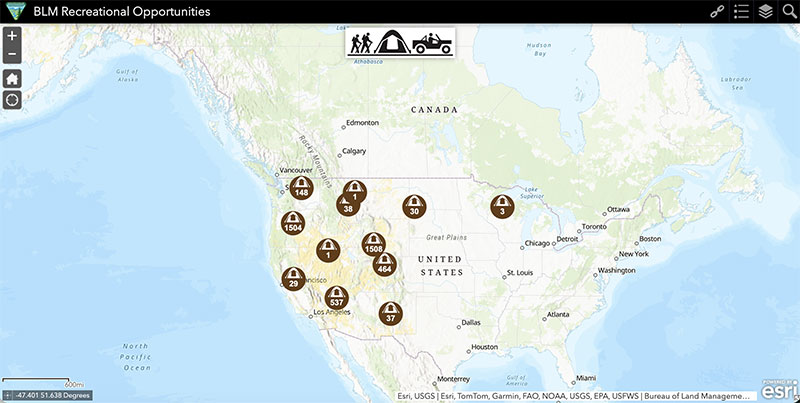Click the Detroit city label
The image size is (800, 403).
coord(567,239)
